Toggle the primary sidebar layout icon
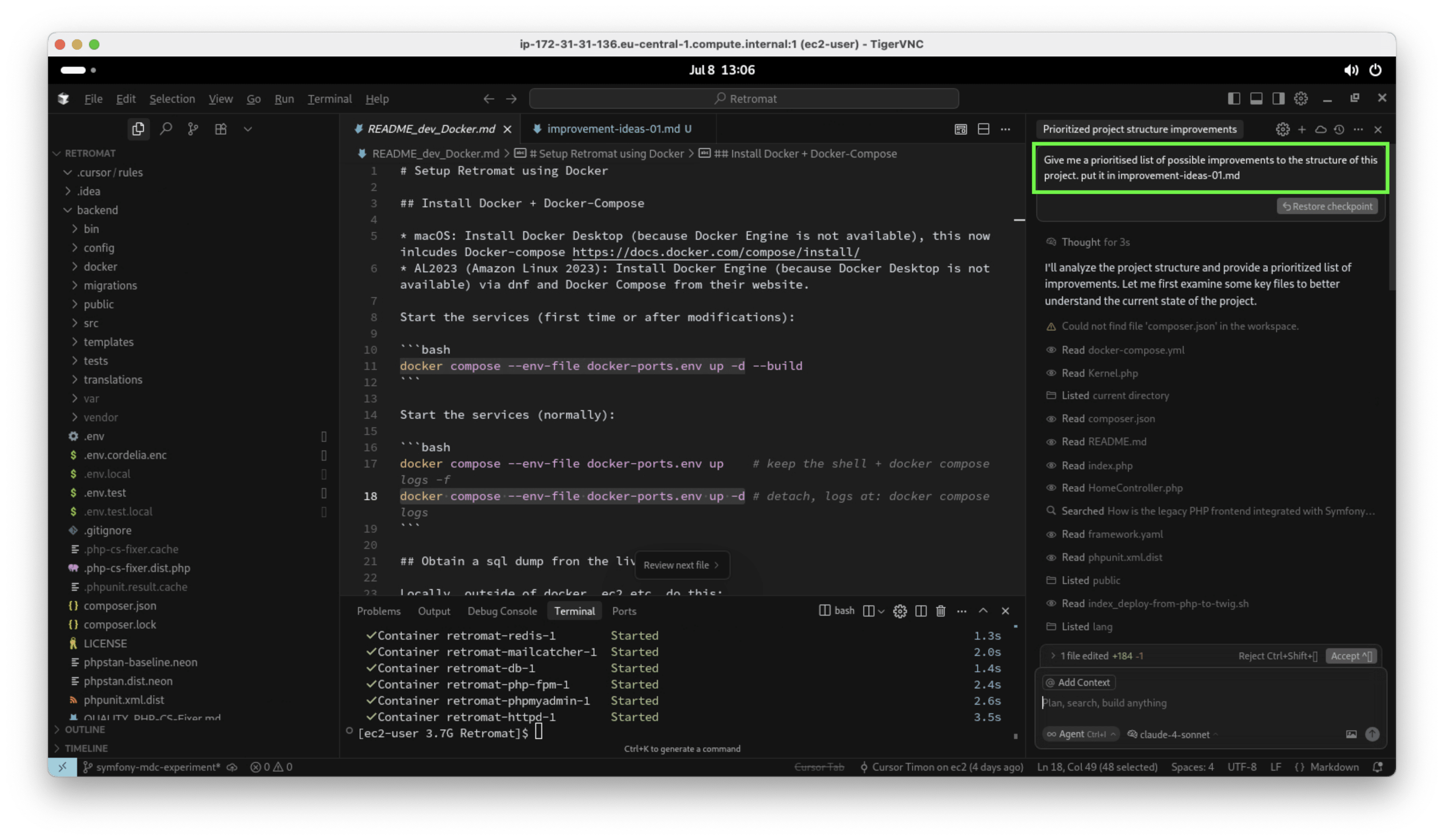 (1234, 98)
